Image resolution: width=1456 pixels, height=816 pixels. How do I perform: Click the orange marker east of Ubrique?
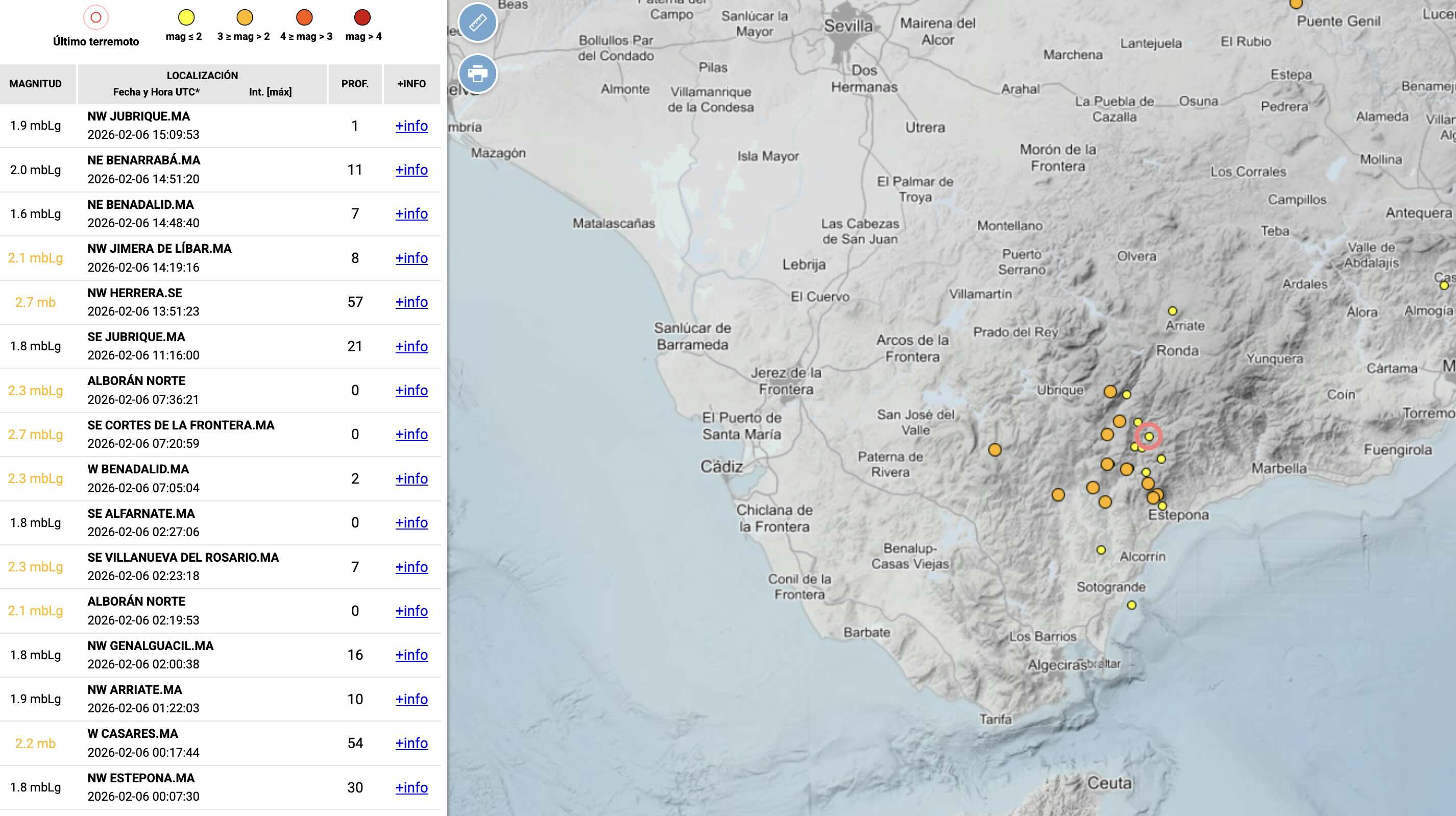click(1110, 392)
